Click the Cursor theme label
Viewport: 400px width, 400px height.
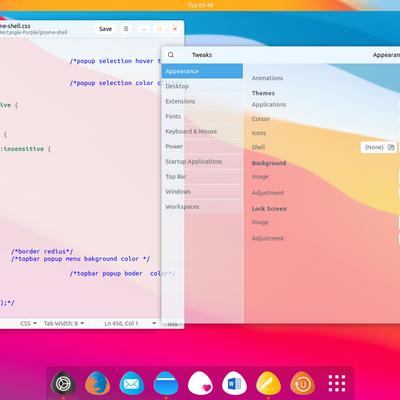[x=261, y=119]
